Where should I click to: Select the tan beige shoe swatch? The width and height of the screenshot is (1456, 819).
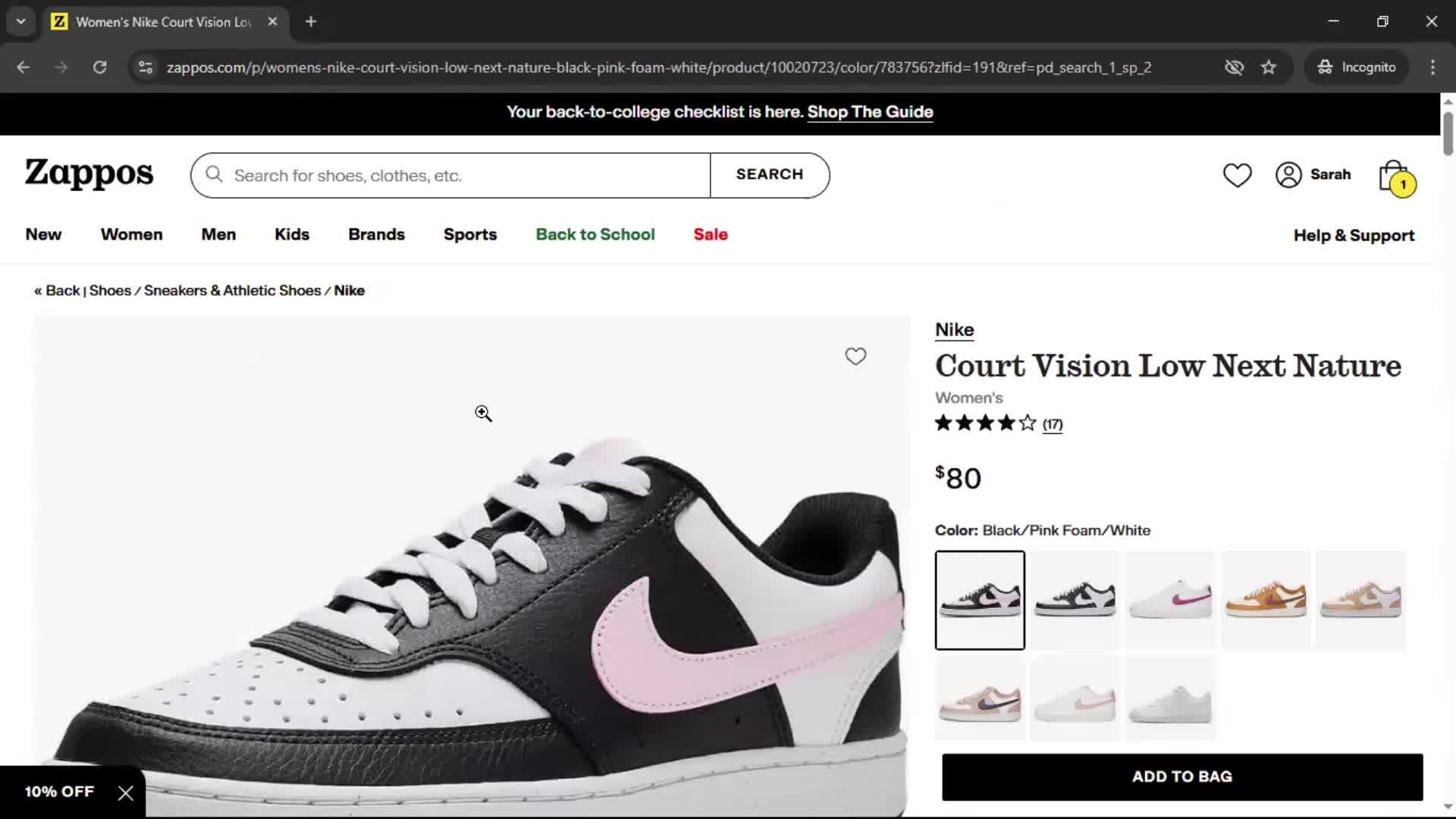[1360, 600]
